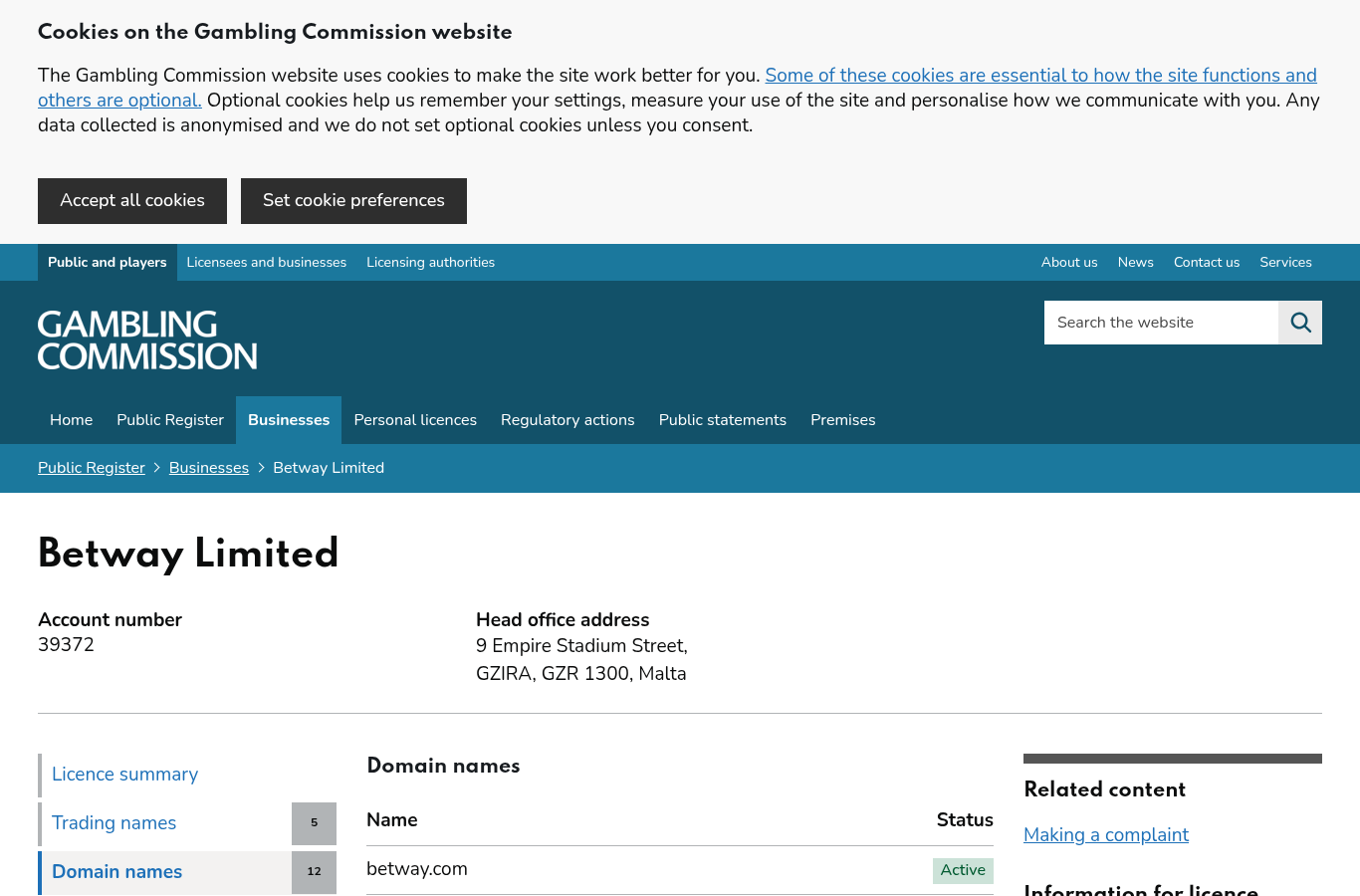
Task: Click the Betway Limited page heading
Action: point(188,555)
